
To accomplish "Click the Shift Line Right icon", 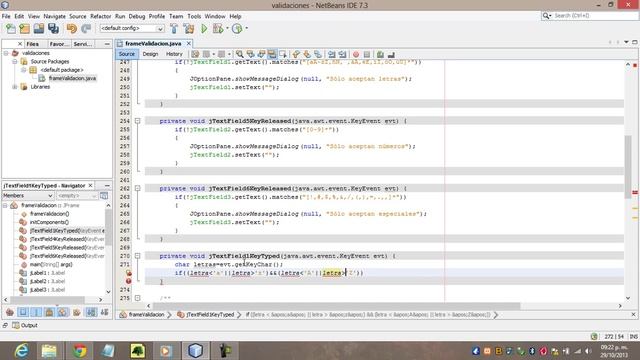I will point(342,54).
